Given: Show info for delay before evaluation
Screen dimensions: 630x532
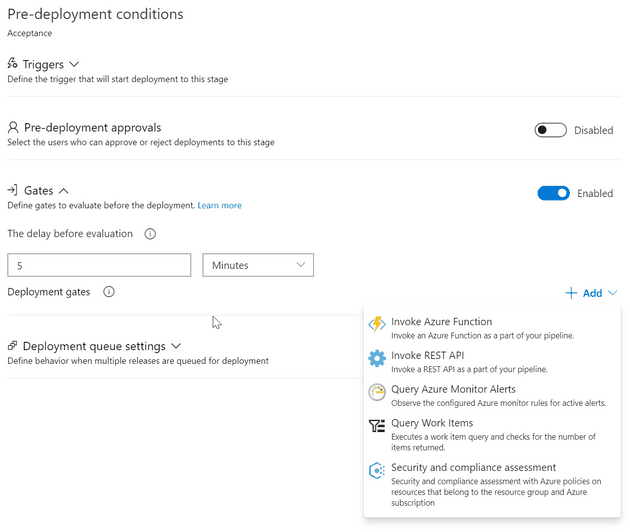Looking at the screenshot, I should [x=150, y=234].
